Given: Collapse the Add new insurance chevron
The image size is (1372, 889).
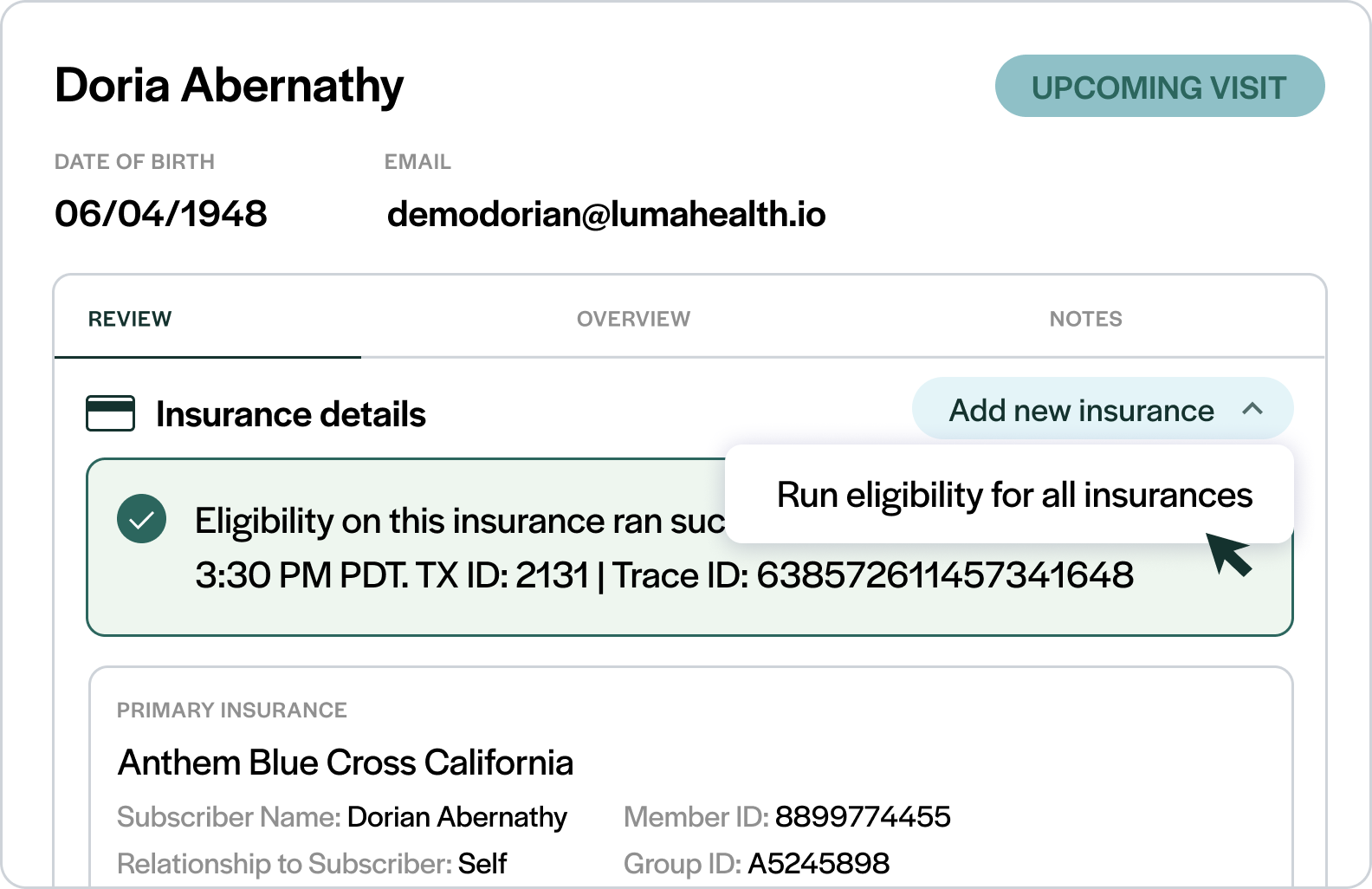Looking at the screenshot, I should (x=1252, y=409).
